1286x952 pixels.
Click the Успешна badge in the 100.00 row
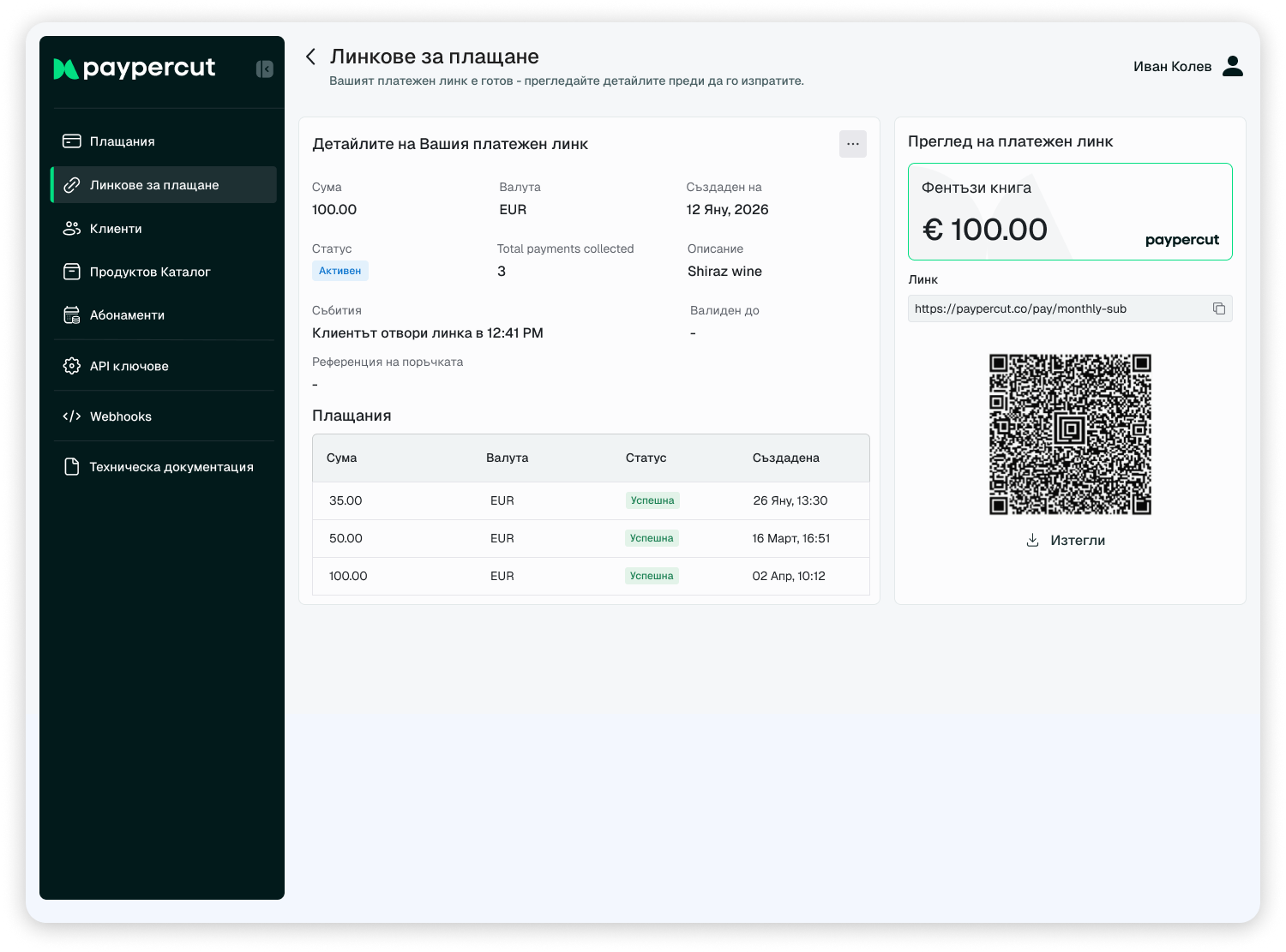(x=652, y=576)
